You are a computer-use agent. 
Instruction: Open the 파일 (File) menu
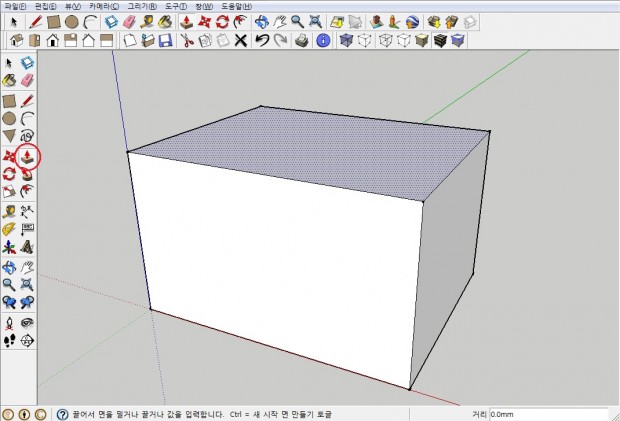(x=14, y=6)
